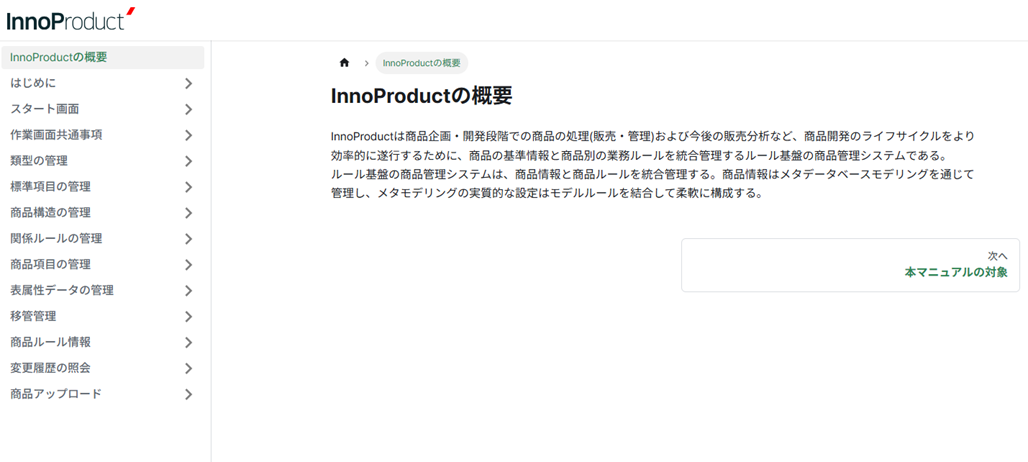Expand the 表属性データの管理 chevron
Viewport: 1028px width, 462px height.
[188, 291]
